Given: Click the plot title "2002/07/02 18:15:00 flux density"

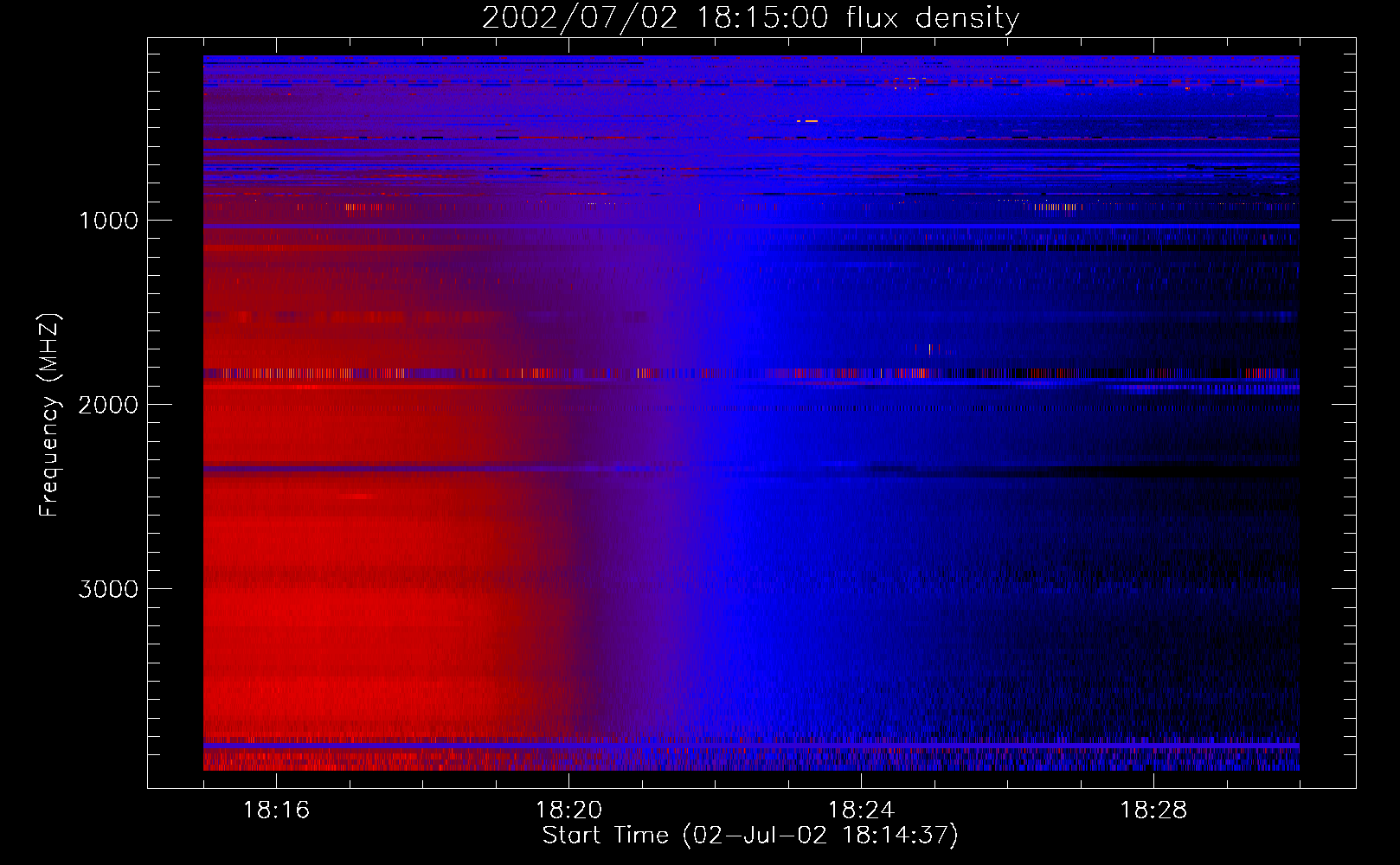Looking at the screenshot, I should click(750, 18).
